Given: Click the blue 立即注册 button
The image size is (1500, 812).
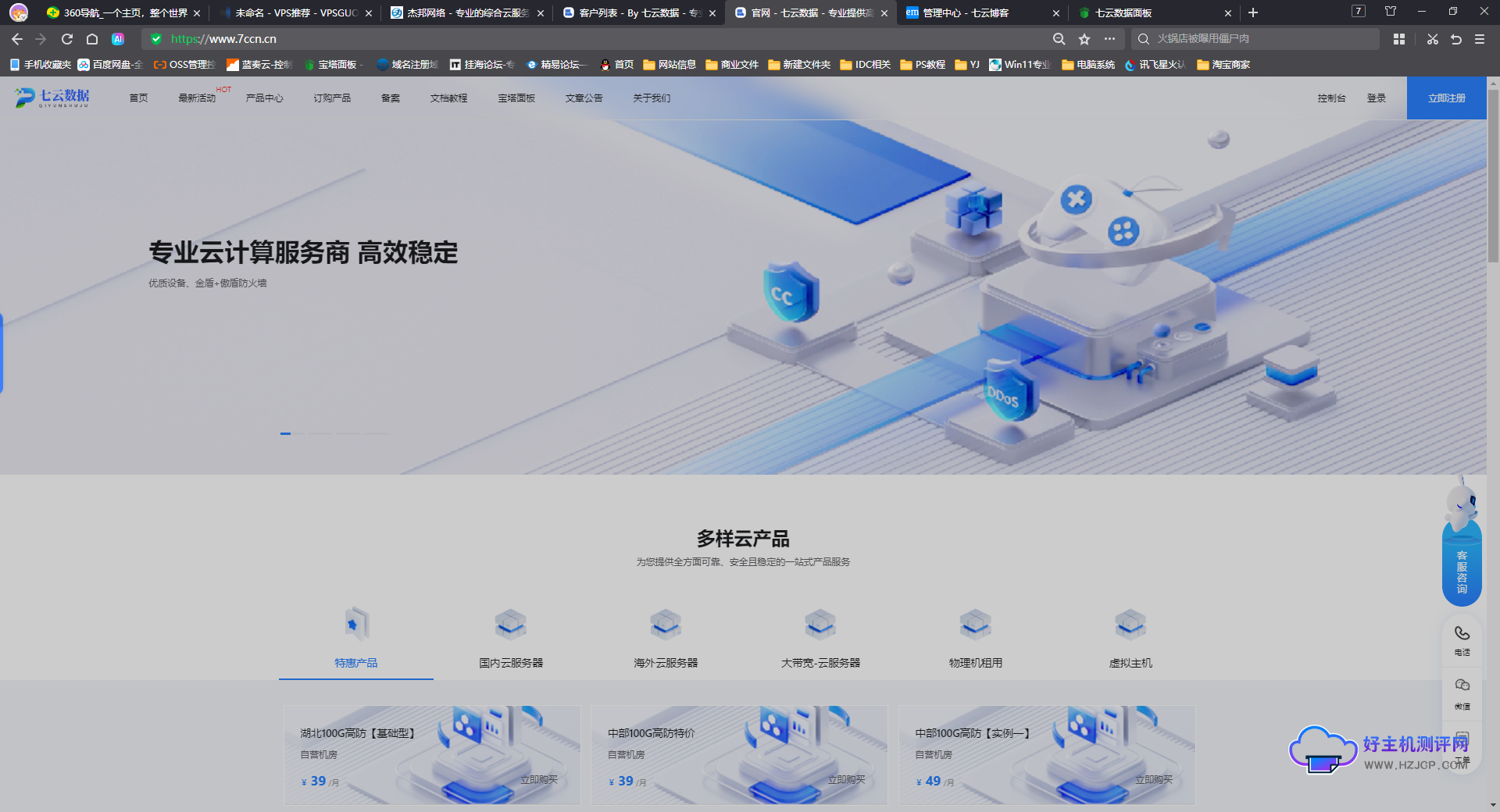Looking at the screenshot, I should click(1446, 98).
